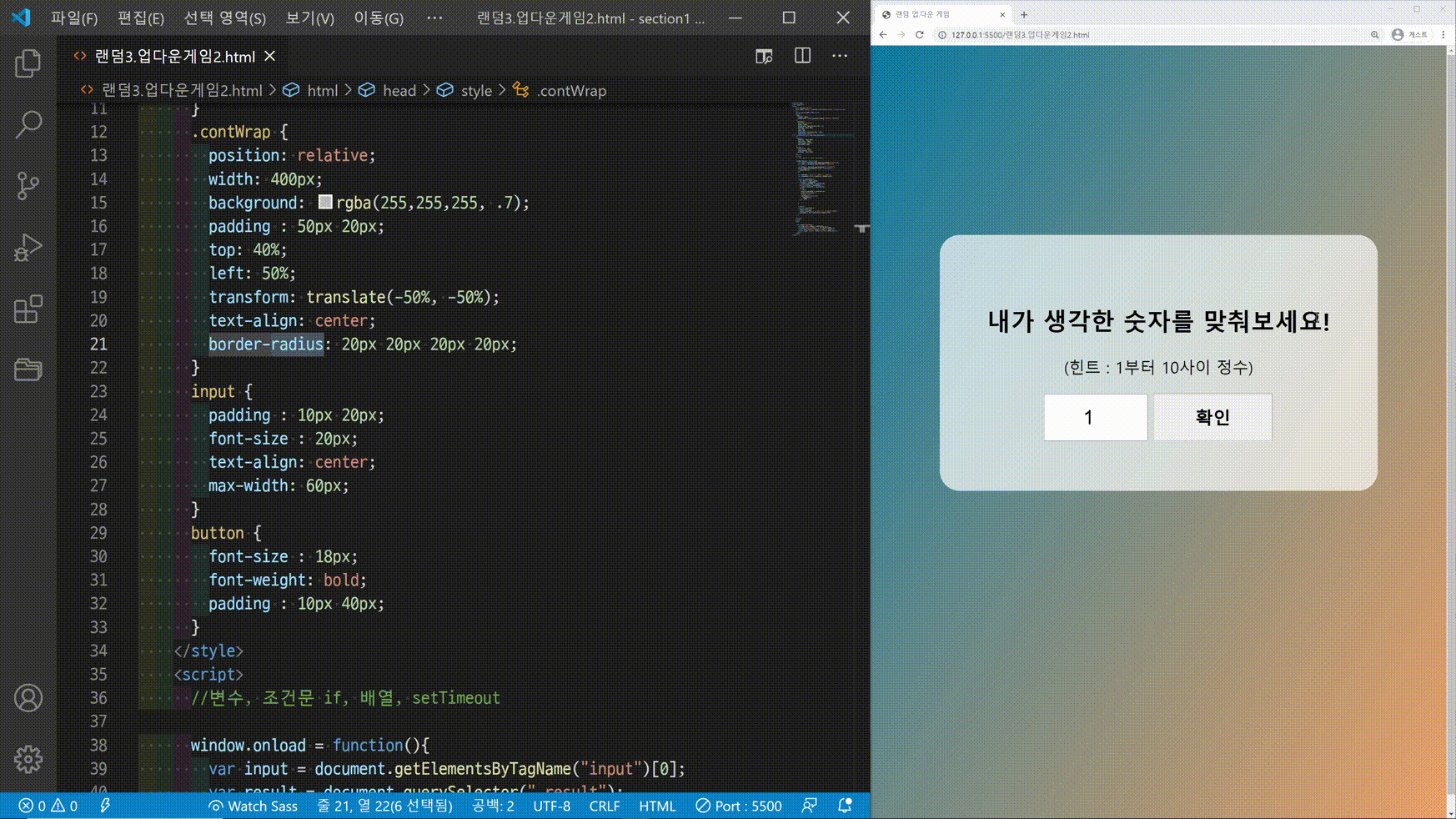Image resolution: width=1456 pixels, height=819 pixels.
Task: Open notifications bell in status bar
Action: [x=845, y=806]
